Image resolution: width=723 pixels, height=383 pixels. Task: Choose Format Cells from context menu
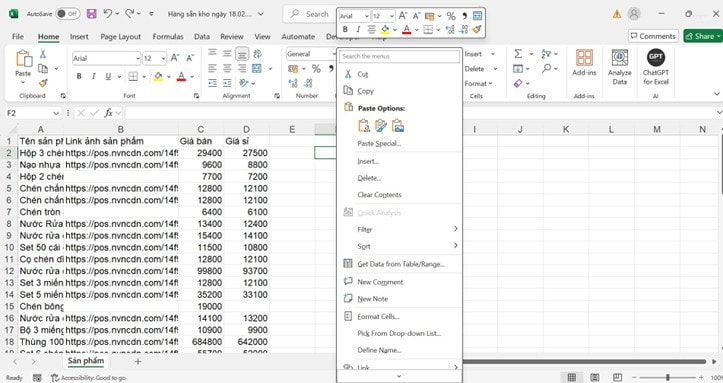(378, 316)
